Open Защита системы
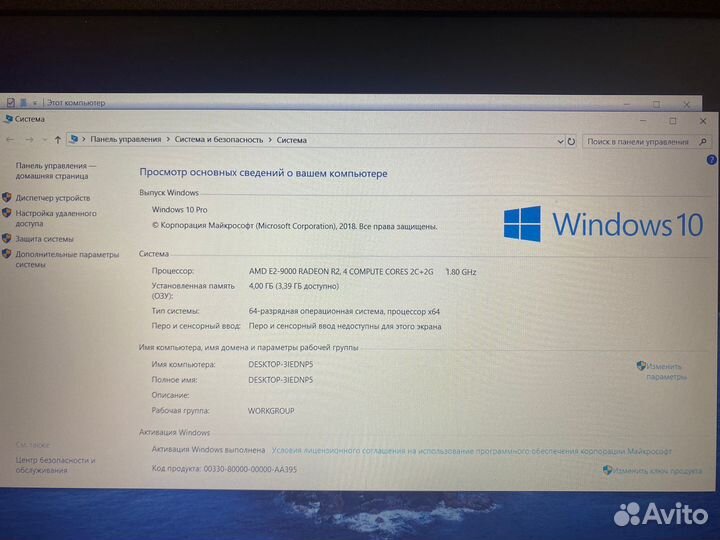 (44, 239)
